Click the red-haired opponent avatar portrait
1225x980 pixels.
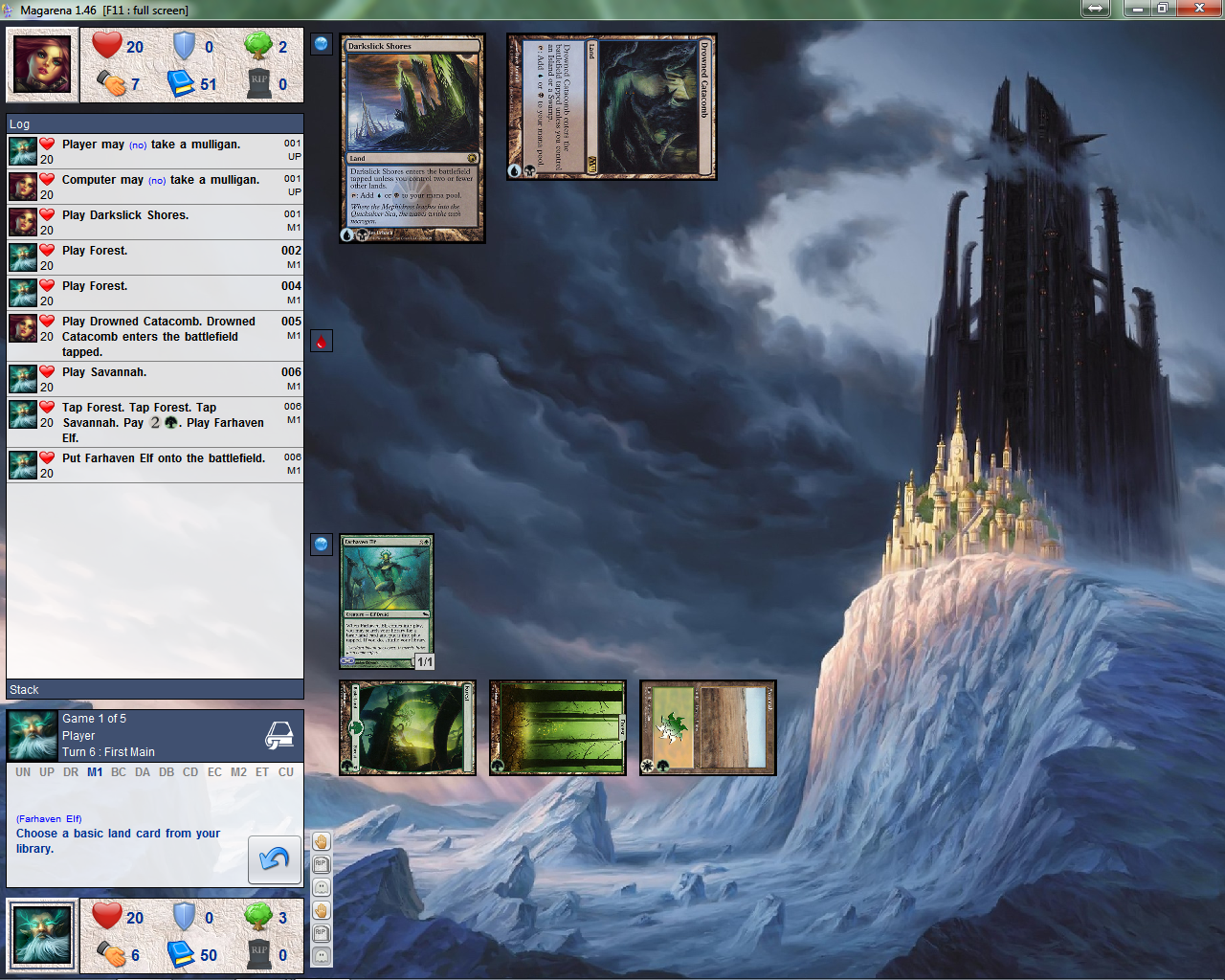coord(42,64)
